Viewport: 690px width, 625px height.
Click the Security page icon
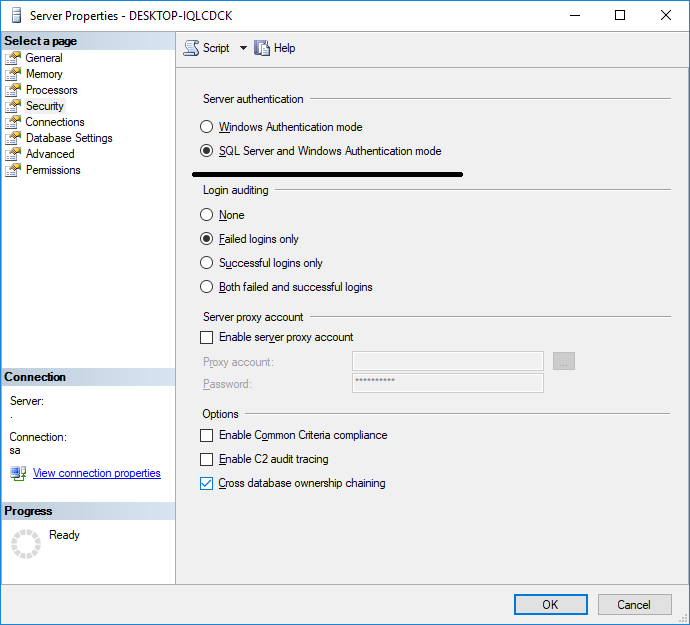coord(13,106)
